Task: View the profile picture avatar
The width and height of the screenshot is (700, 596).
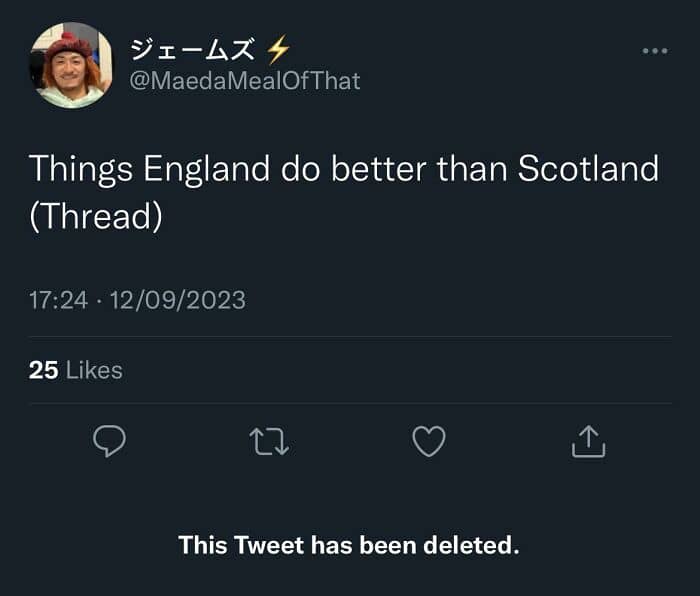Action: pos(71,65)
